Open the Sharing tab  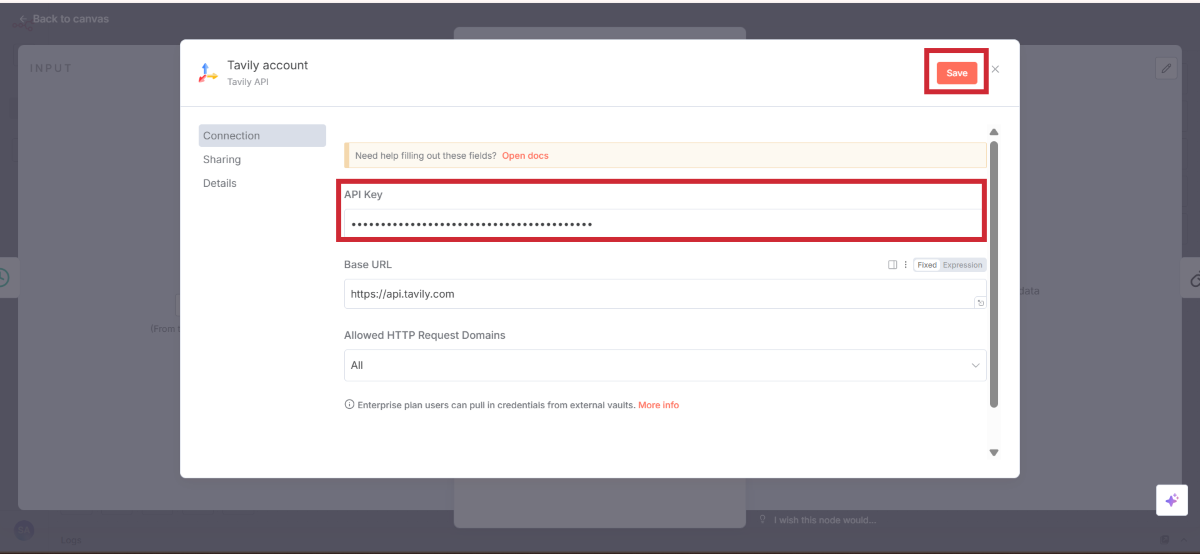point(222,160)
